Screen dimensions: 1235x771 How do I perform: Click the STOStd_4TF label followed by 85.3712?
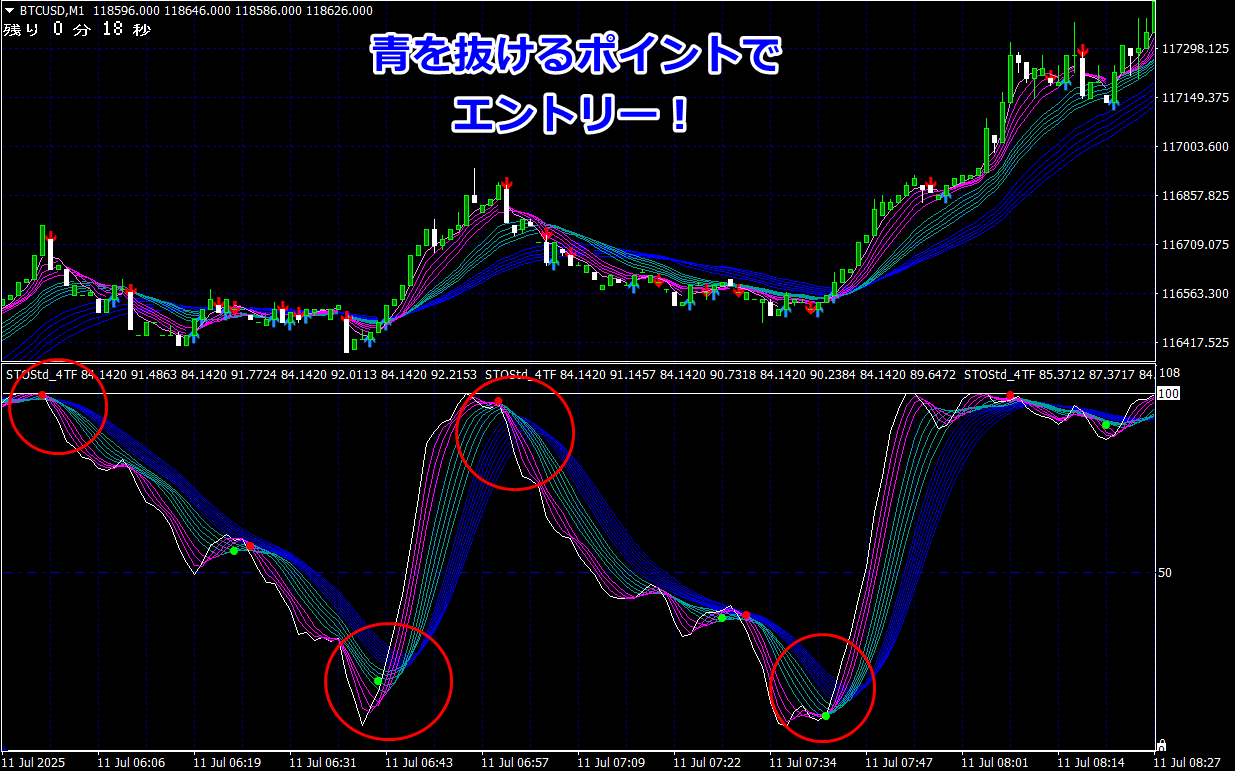click(x=999, y=374)
